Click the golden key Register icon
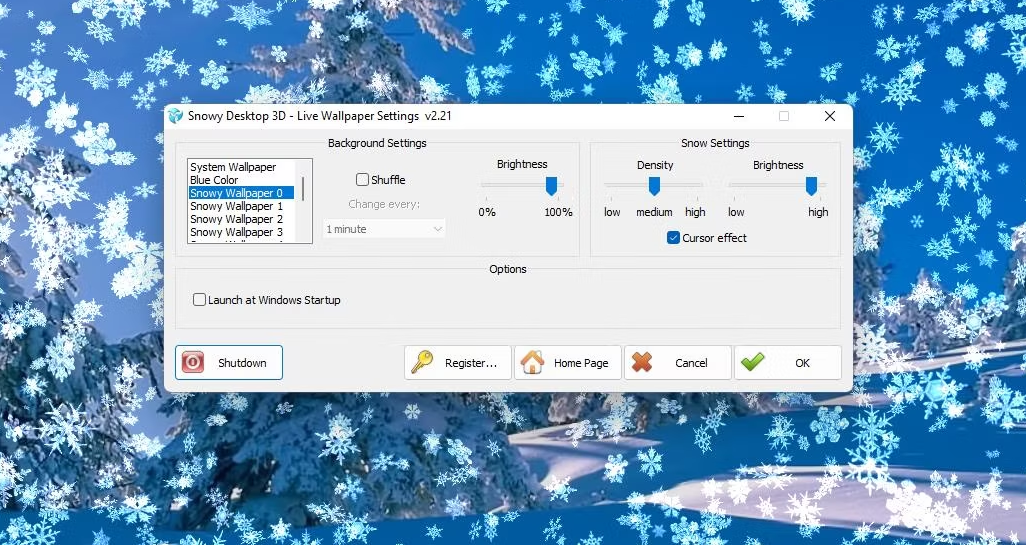 [x=422, y=362]
